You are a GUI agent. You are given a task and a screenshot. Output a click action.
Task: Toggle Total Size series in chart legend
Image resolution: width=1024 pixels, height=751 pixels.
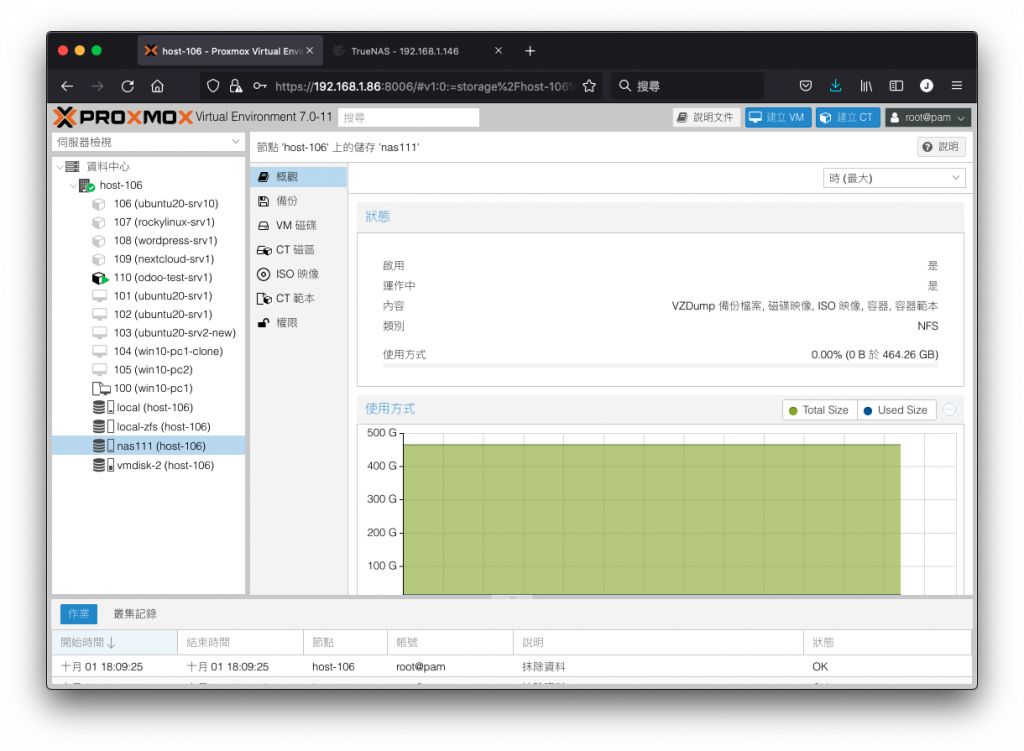tap(819, 410)
